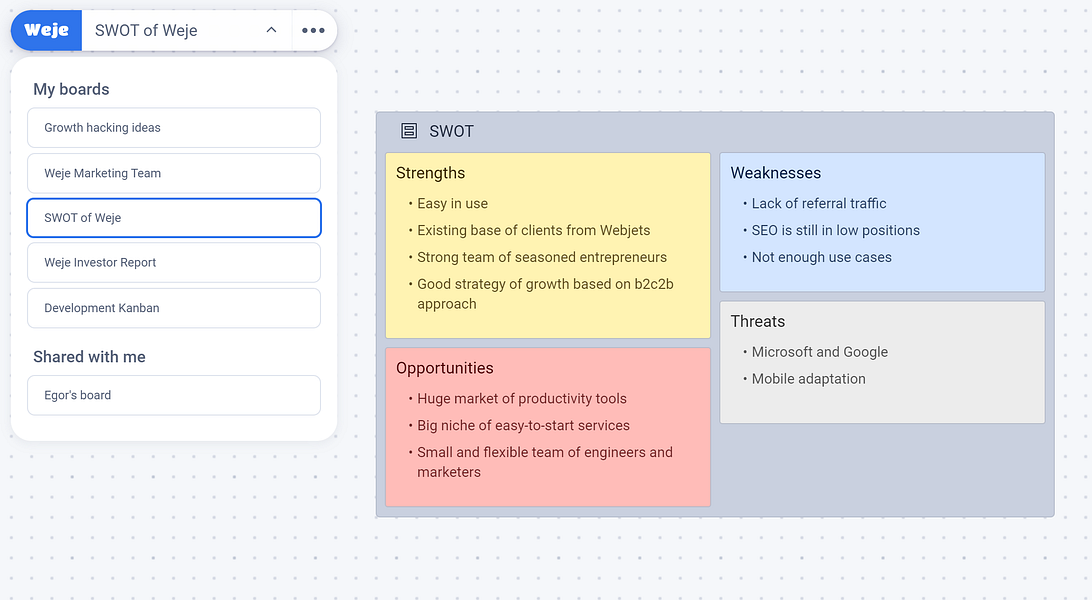The image size is (1092, 600).
Task: Click the Shared with me heading
Action: (89, 356)
